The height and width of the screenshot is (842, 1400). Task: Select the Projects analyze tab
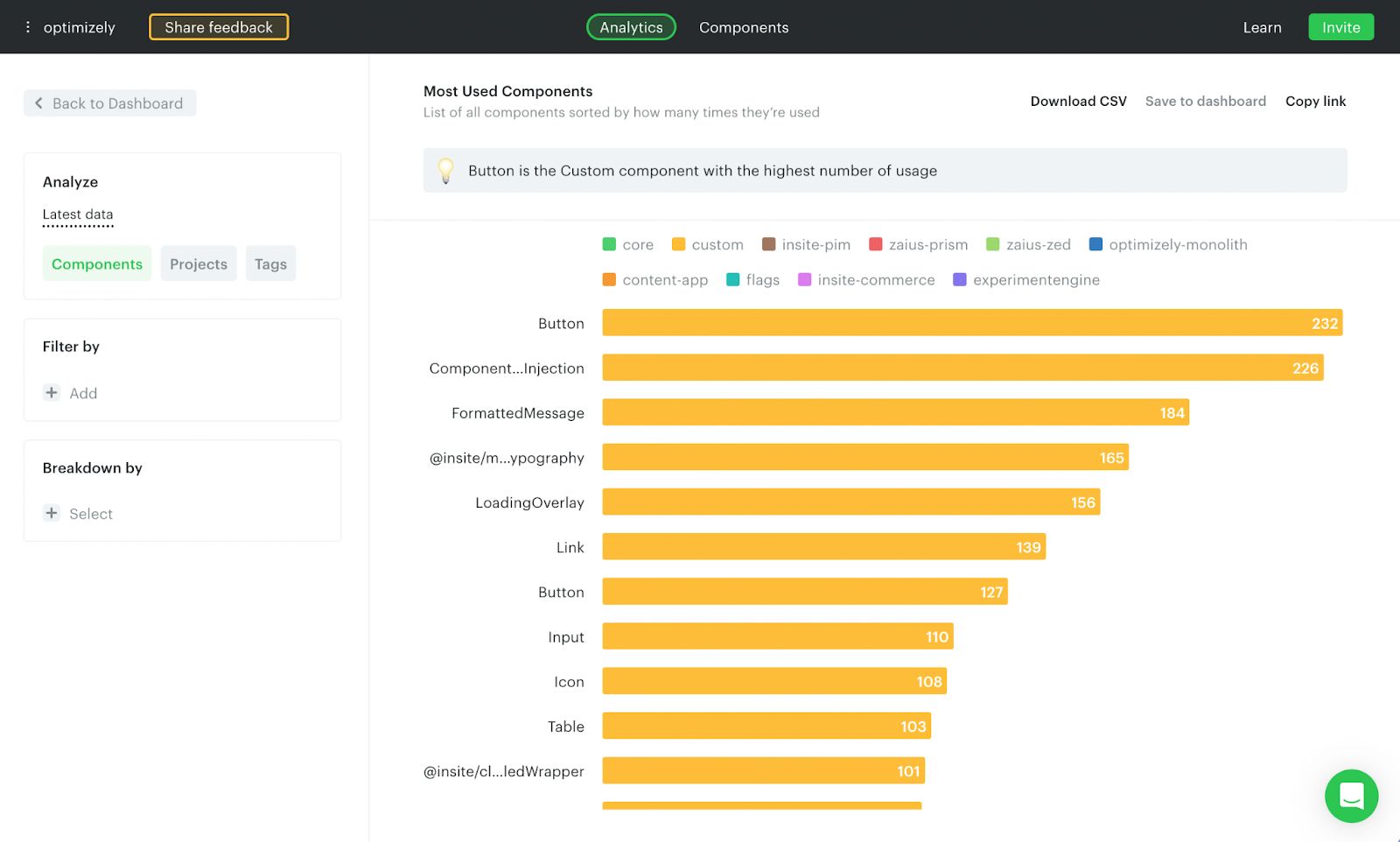pos(199,263)
